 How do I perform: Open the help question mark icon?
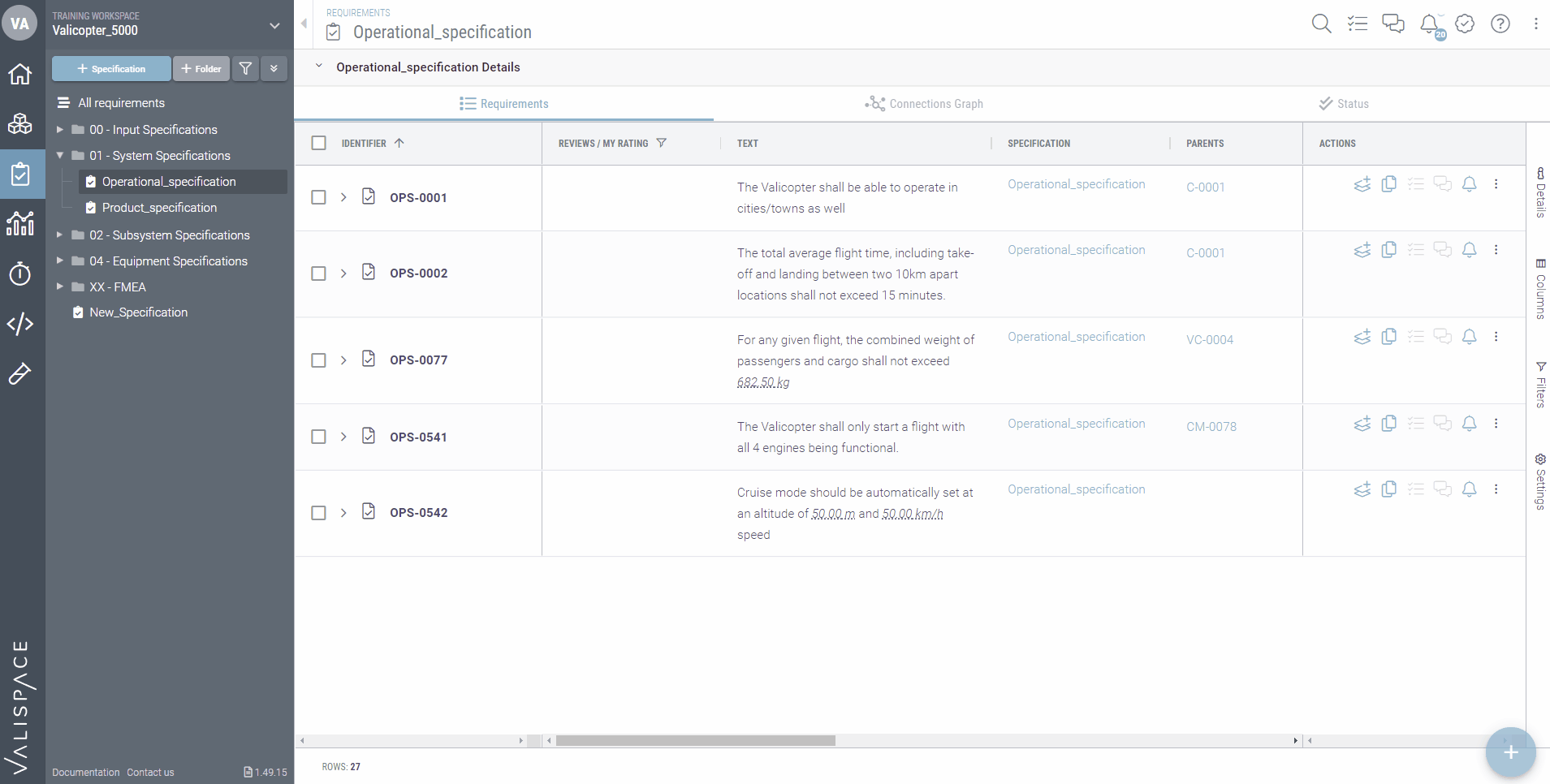1500,24
